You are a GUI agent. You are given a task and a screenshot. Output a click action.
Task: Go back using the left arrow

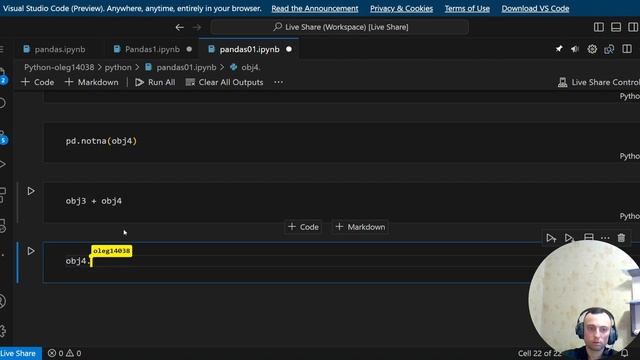(x=180, y=27)
